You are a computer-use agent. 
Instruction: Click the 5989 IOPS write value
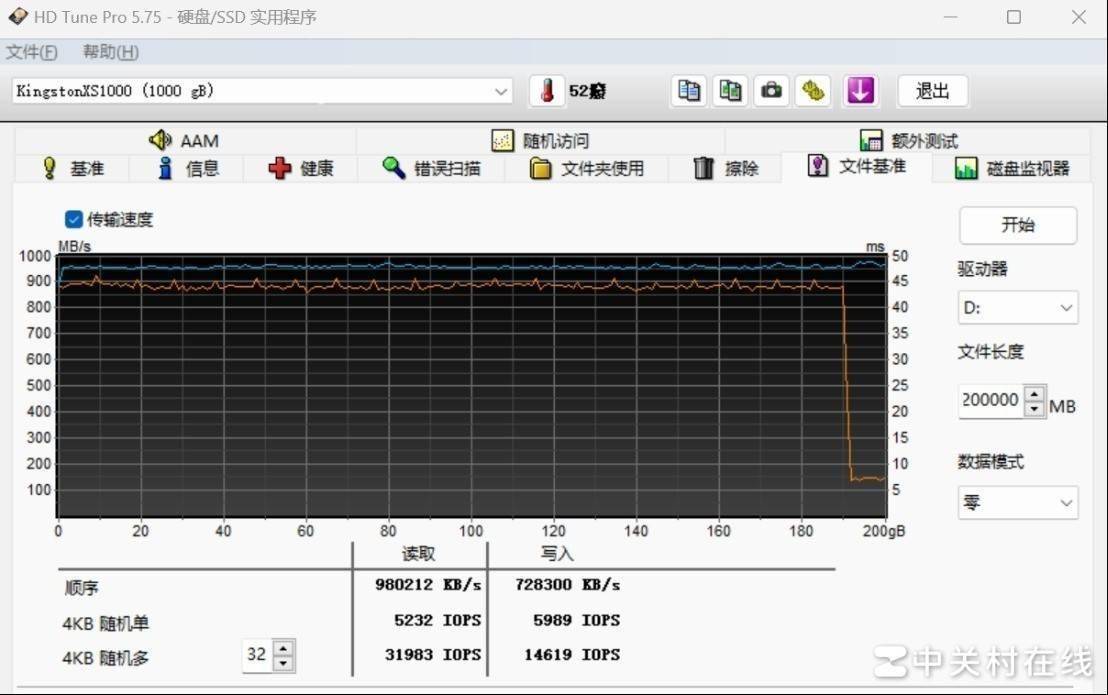[x=577, y=620]
